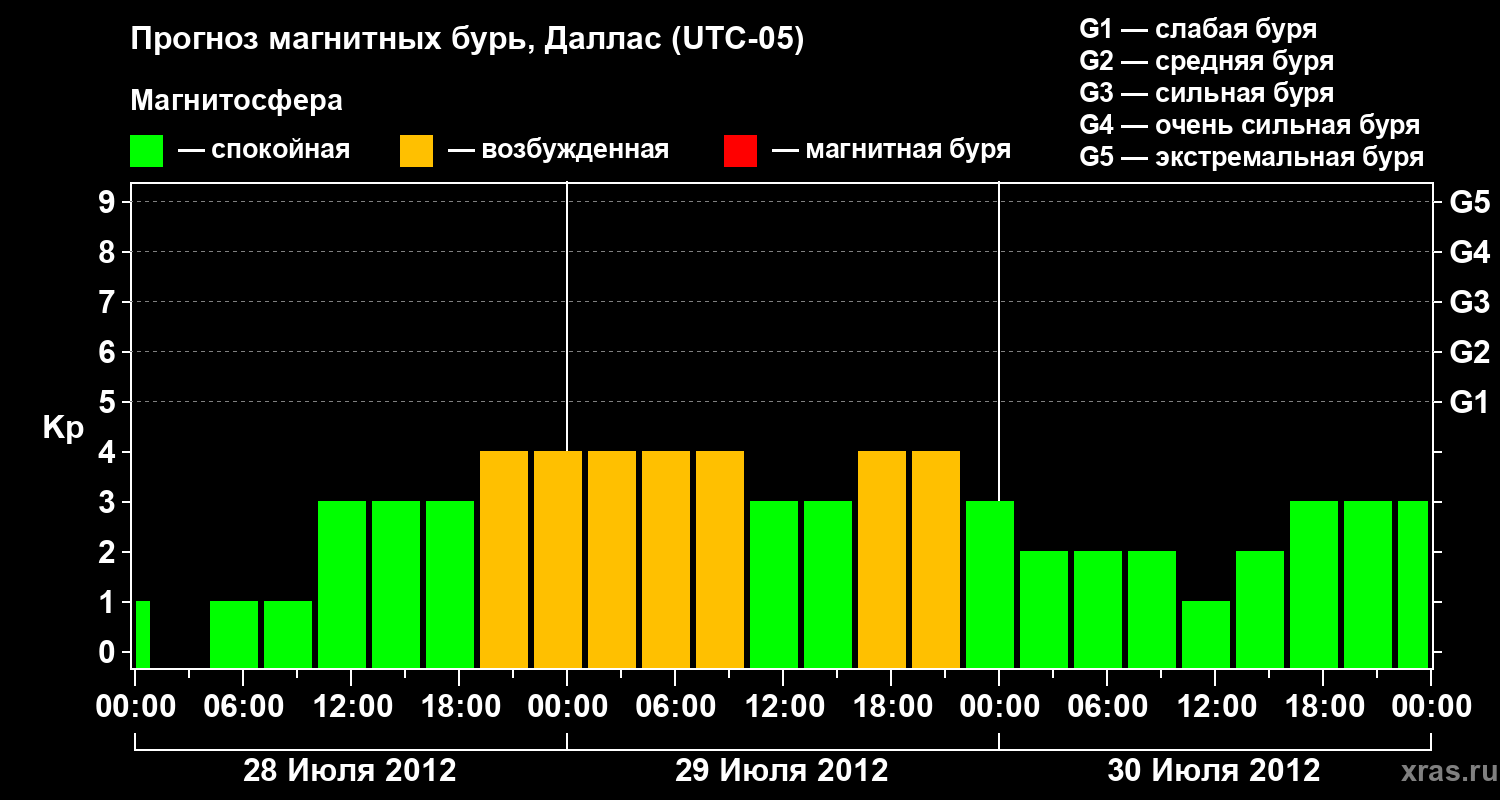Click the '29 Июля 2012' date label

tap(782, 771)
